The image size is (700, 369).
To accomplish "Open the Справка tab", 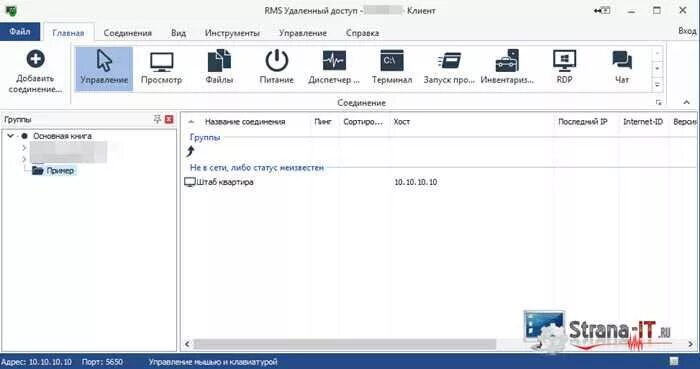I will (x=362, y=33).
